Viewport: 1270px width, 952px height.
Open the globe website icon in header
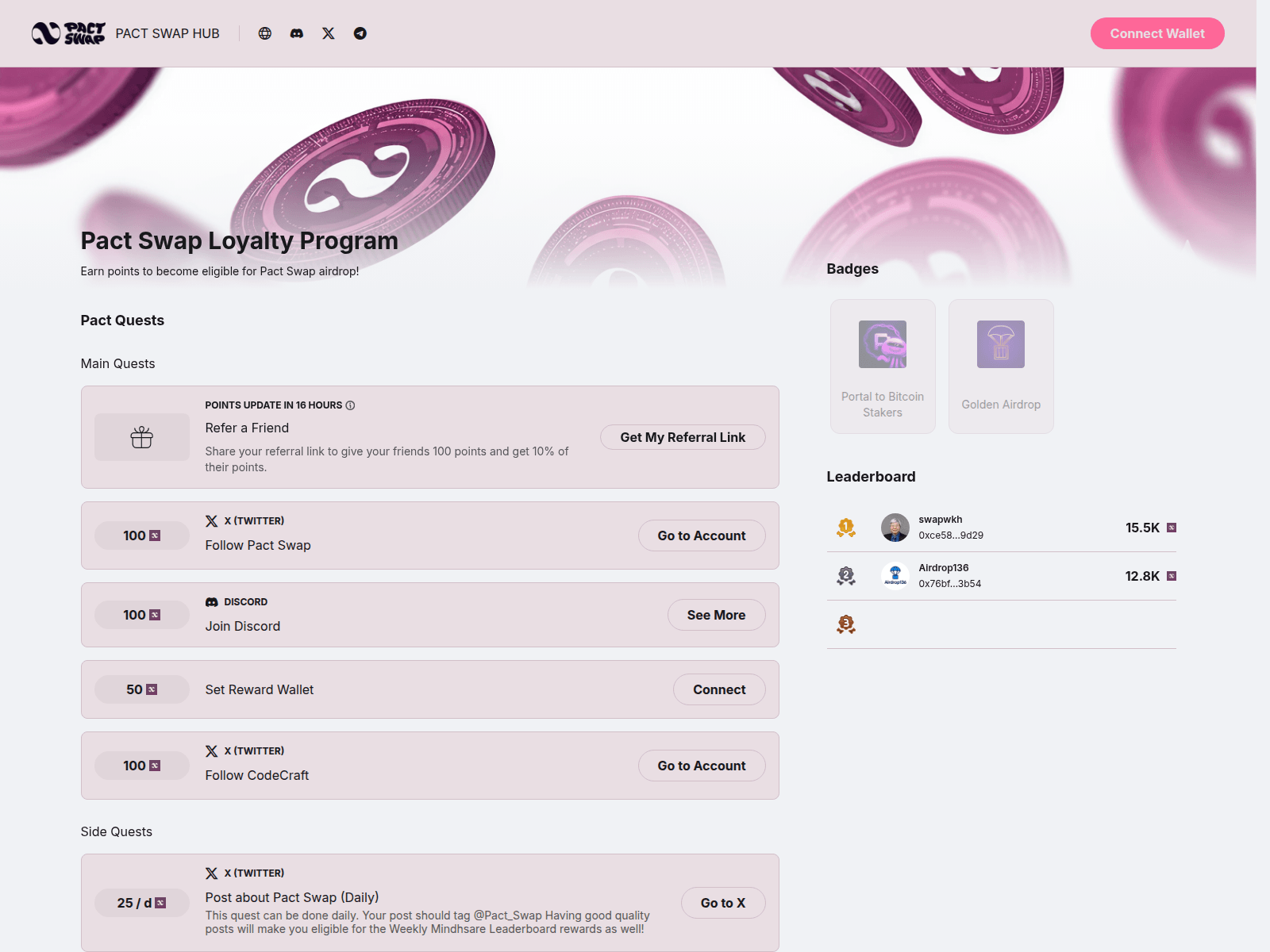[265, 33]
